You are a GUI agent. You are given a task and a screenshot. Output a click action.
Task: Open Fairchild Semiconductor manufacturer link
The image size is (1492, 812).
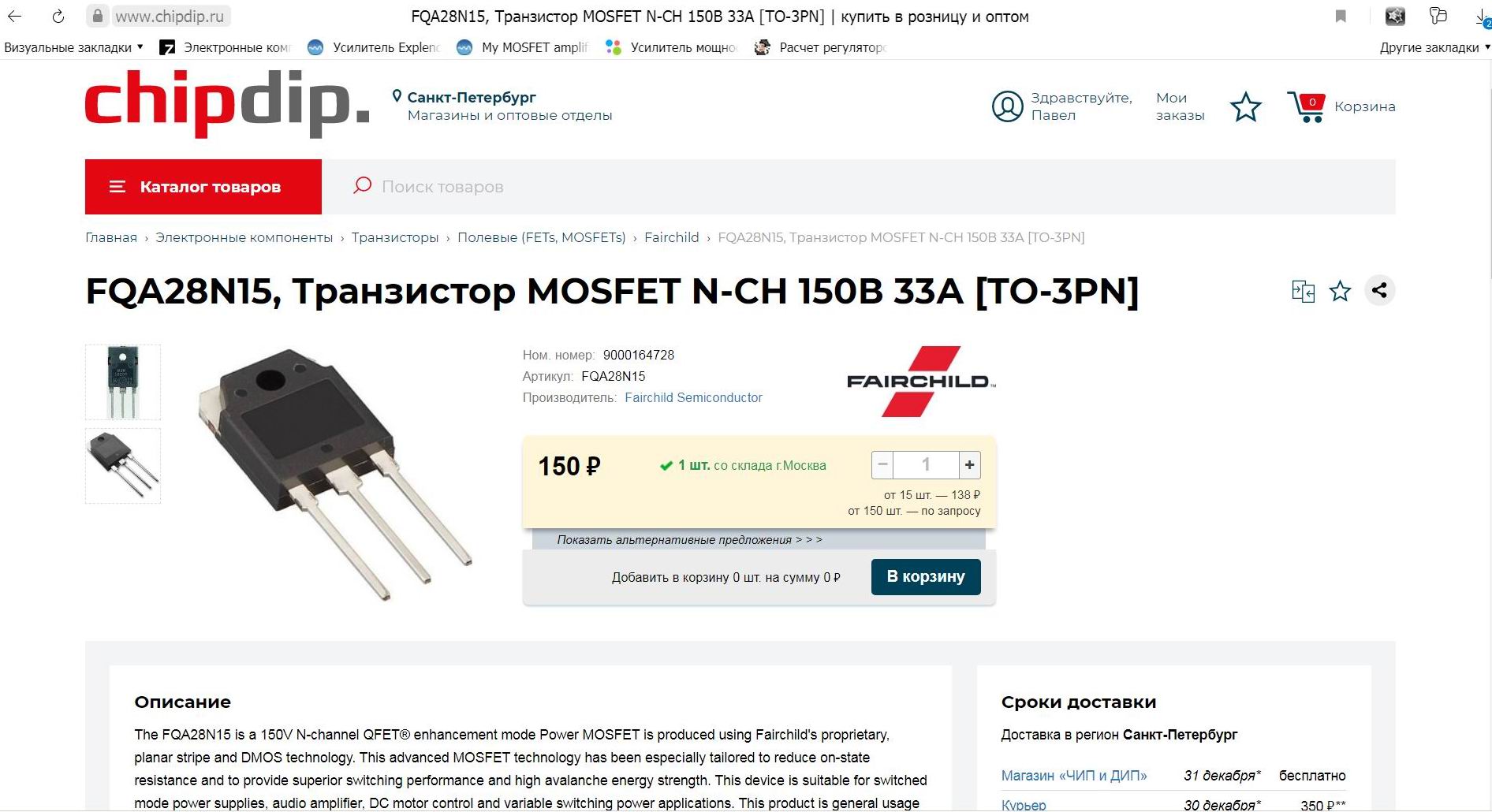[x=693, y=398]
